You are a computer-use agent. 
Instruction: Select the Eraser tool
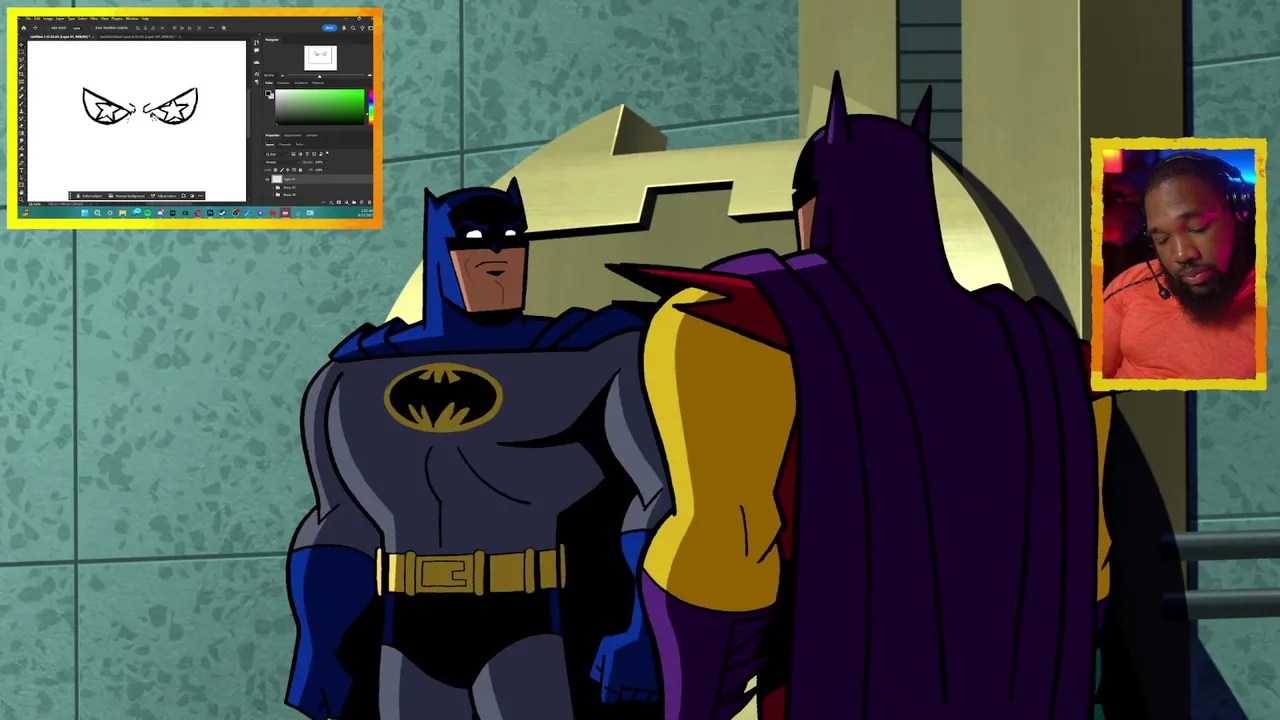(21, 126)
